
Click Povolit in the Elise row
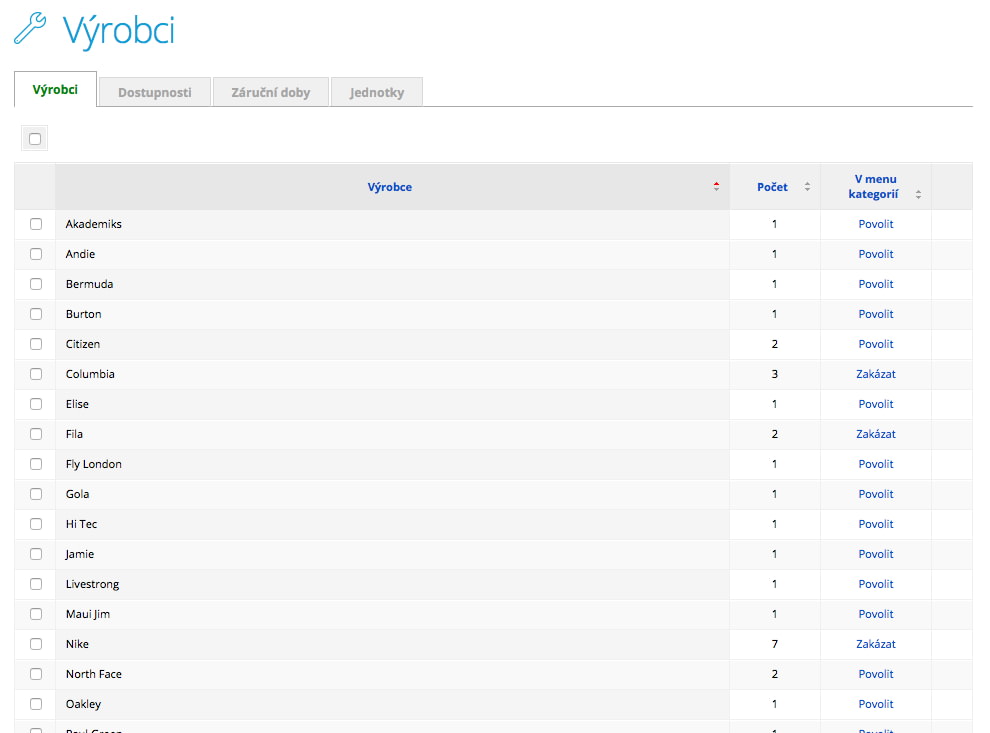click(x=876, y=404)
